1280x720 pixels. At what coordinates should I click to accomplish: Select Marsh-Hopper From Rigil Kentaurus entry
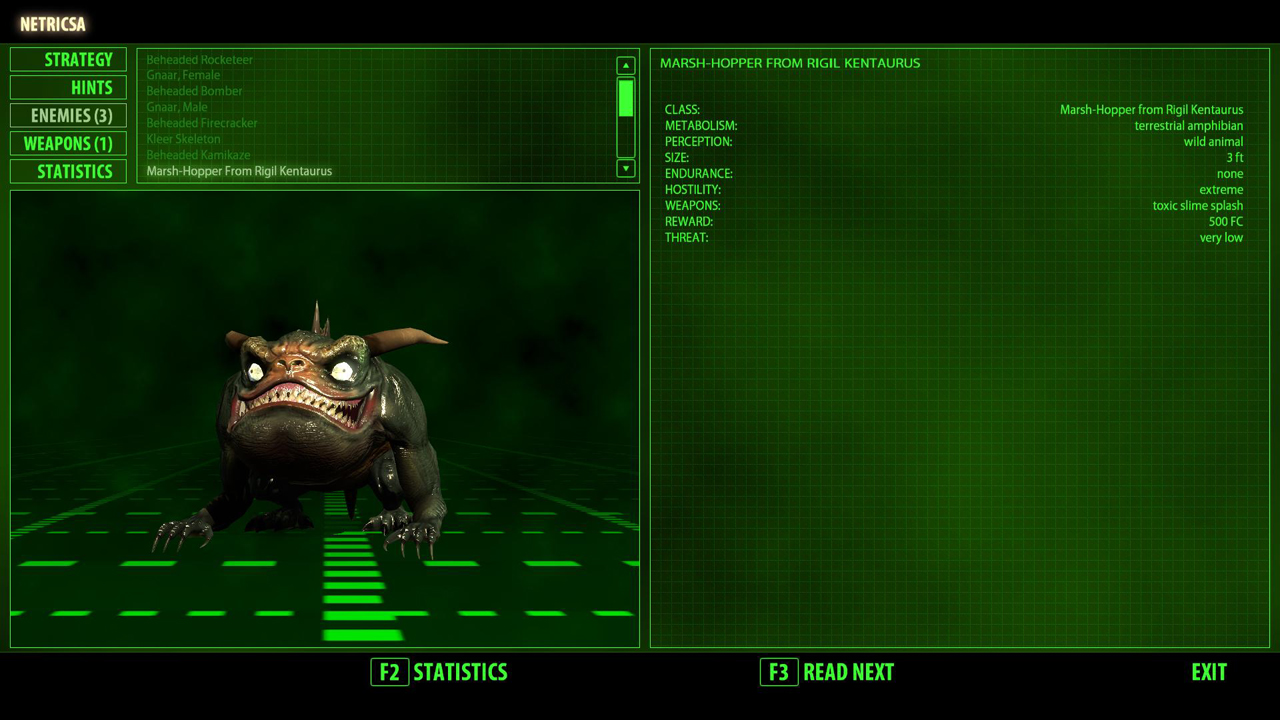[239, 171]
